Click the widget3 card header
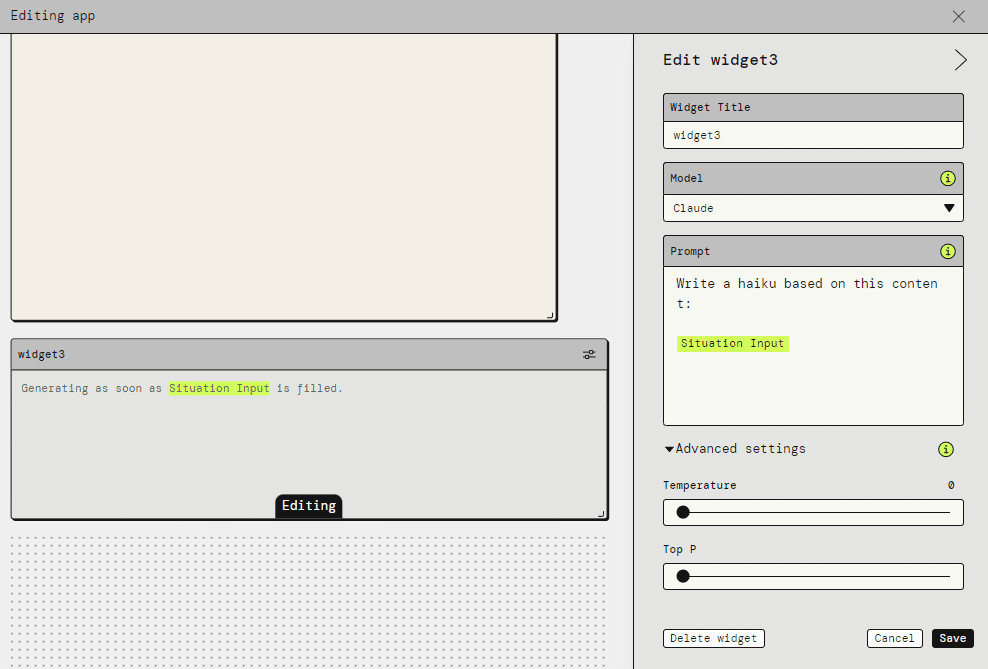Image resolution: width=988 pixels, height=669 pixels. 309,355
